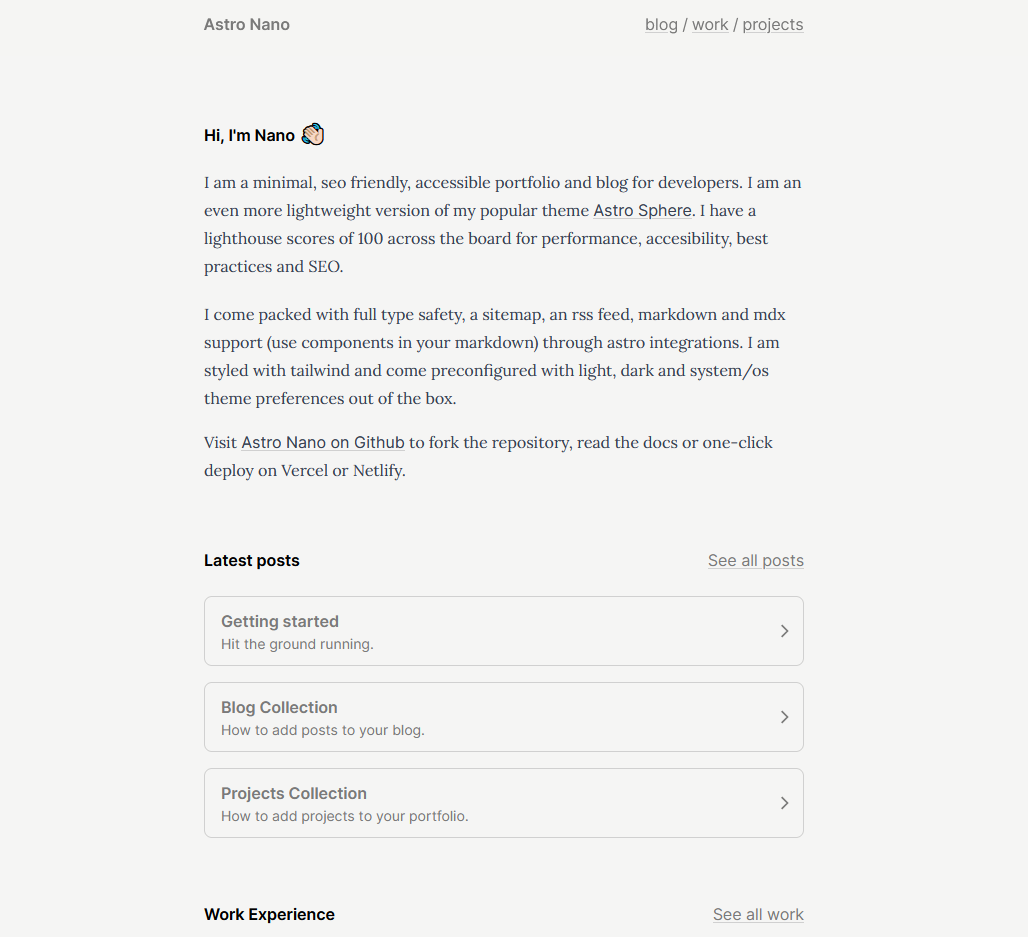Click See all posts
Viewport: 1028px width, 937px height.
(x=755, y=561)
